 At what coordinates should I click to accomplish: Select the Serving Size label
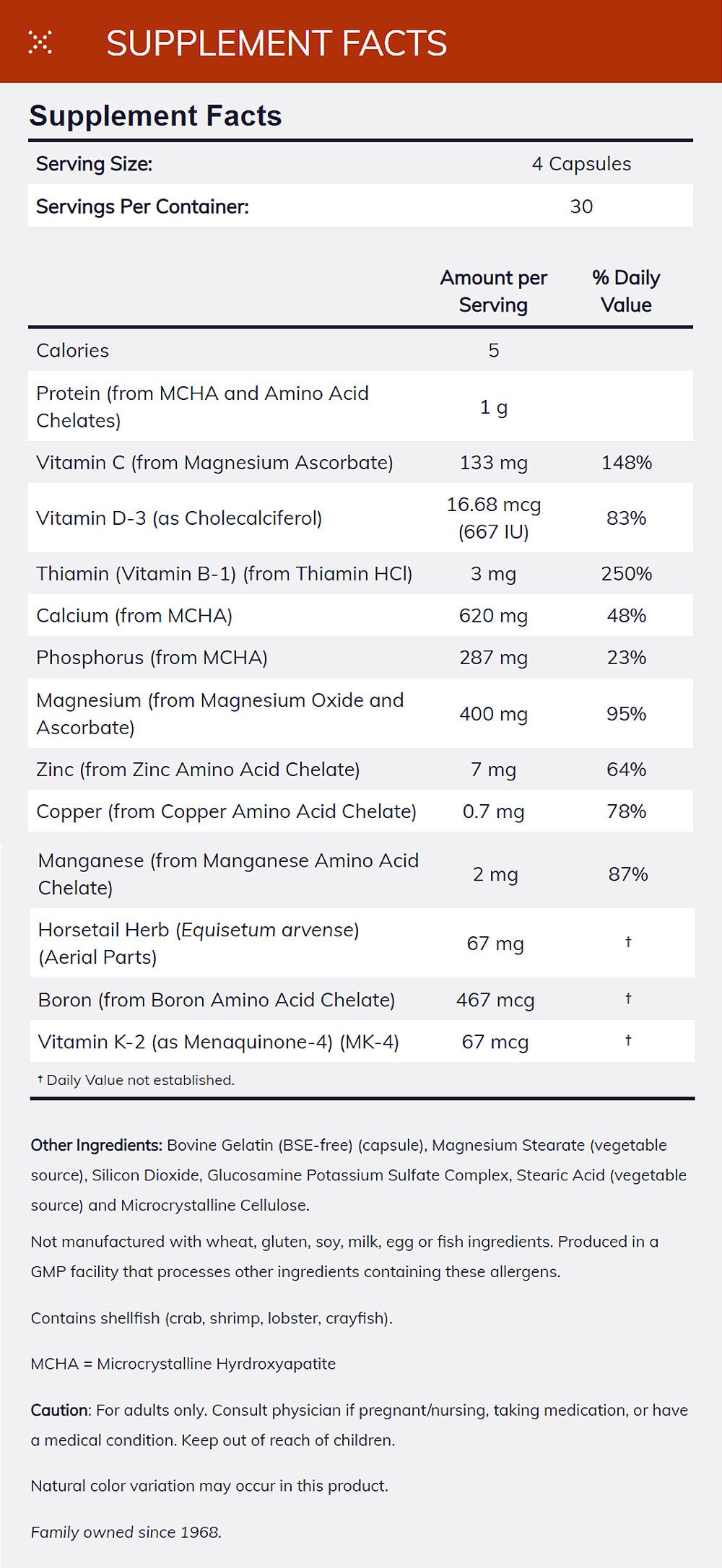[94, 164]
